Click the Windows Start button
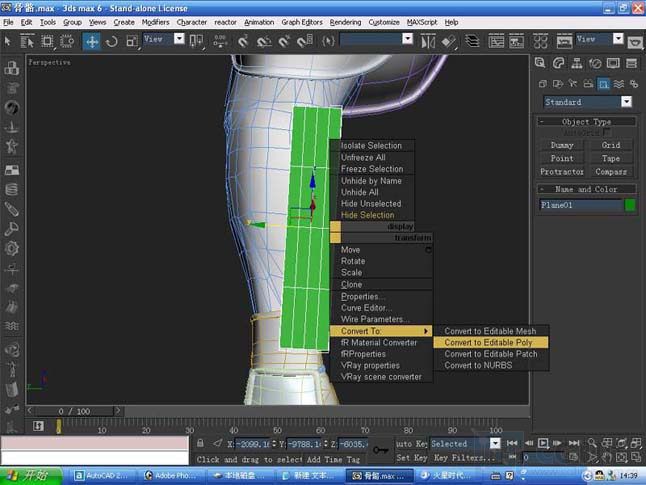The image size is (646, 485). [x=31, y=476]
